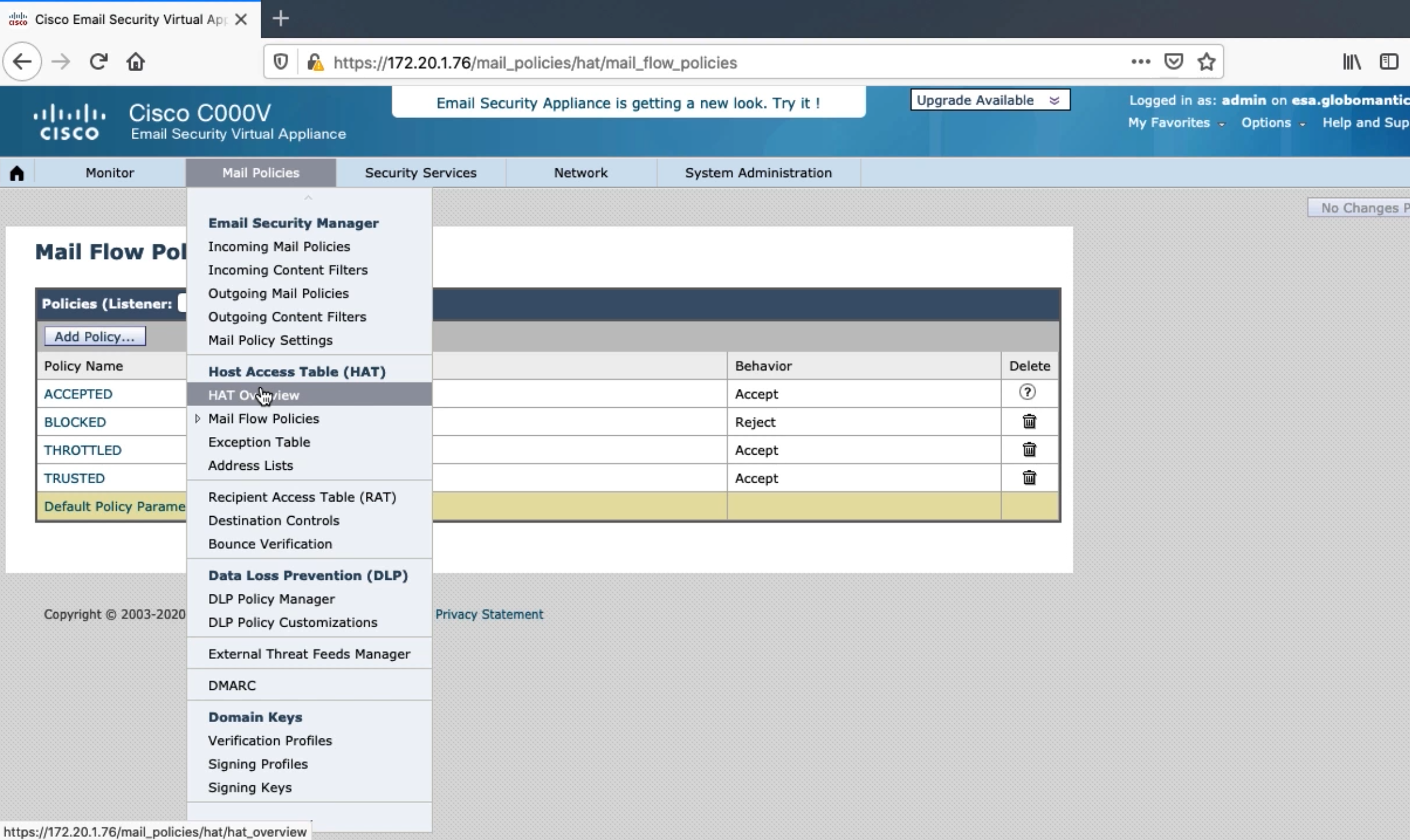Open the Help and Support menu
1410x840 pixels.
1366,123
